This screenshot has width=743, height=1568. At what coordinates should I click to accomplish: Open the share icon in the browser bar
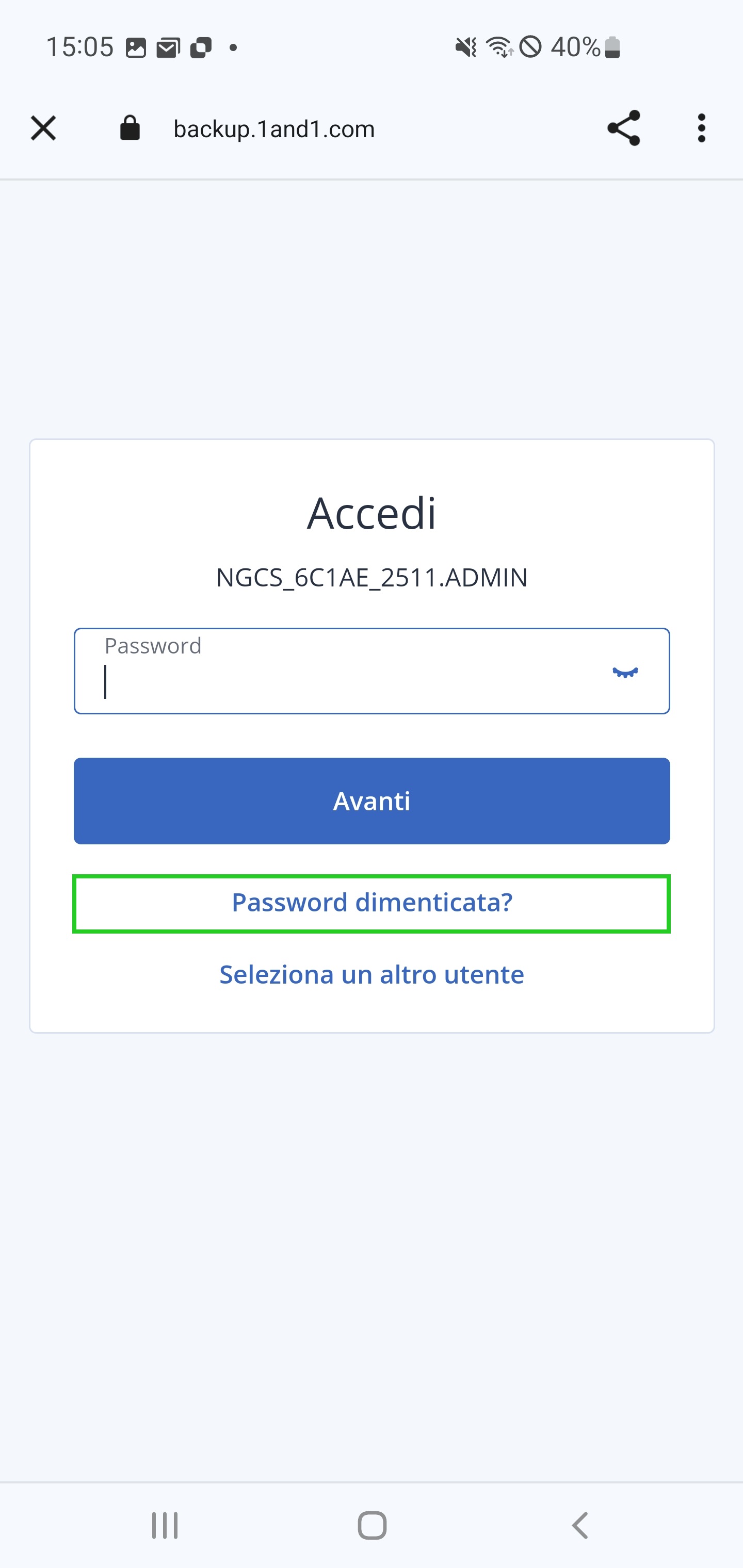point(624,128)
